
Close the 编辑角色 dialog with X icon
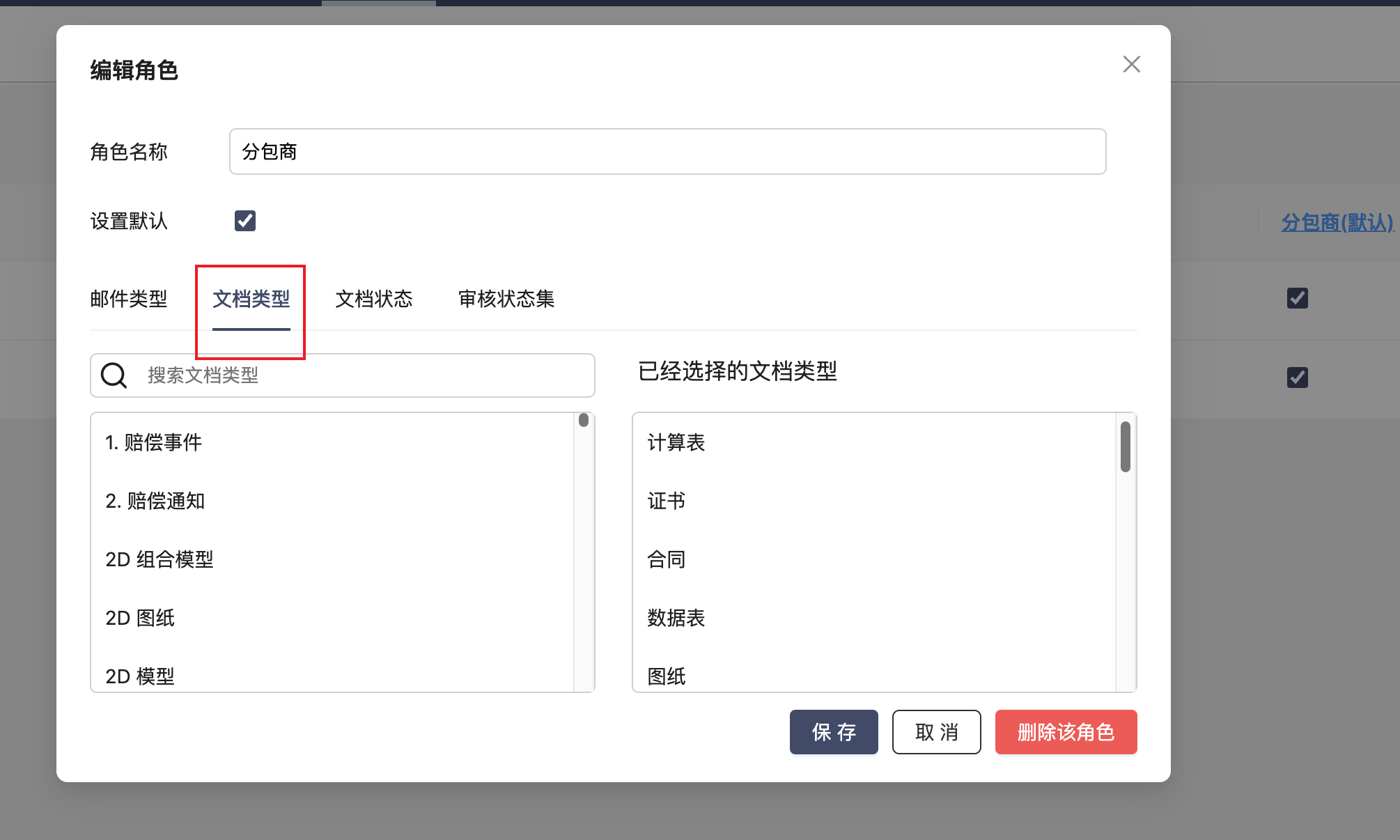click(1131, 64)
